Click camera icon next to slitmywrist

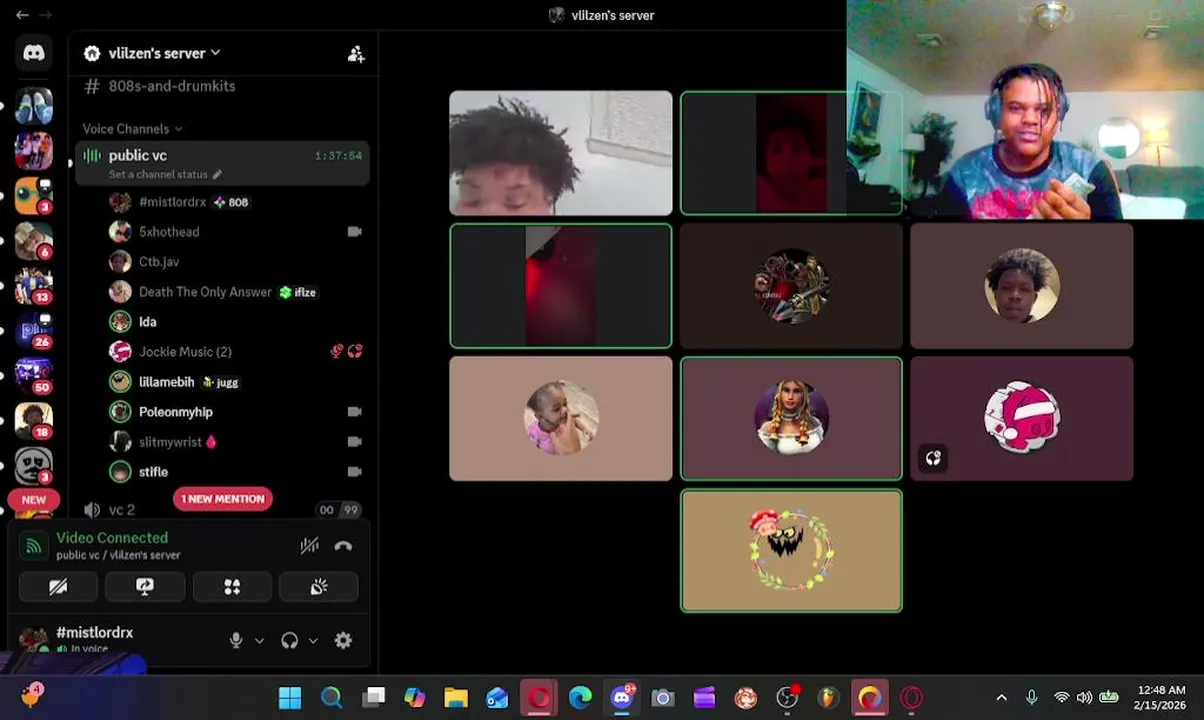[354, 442]
